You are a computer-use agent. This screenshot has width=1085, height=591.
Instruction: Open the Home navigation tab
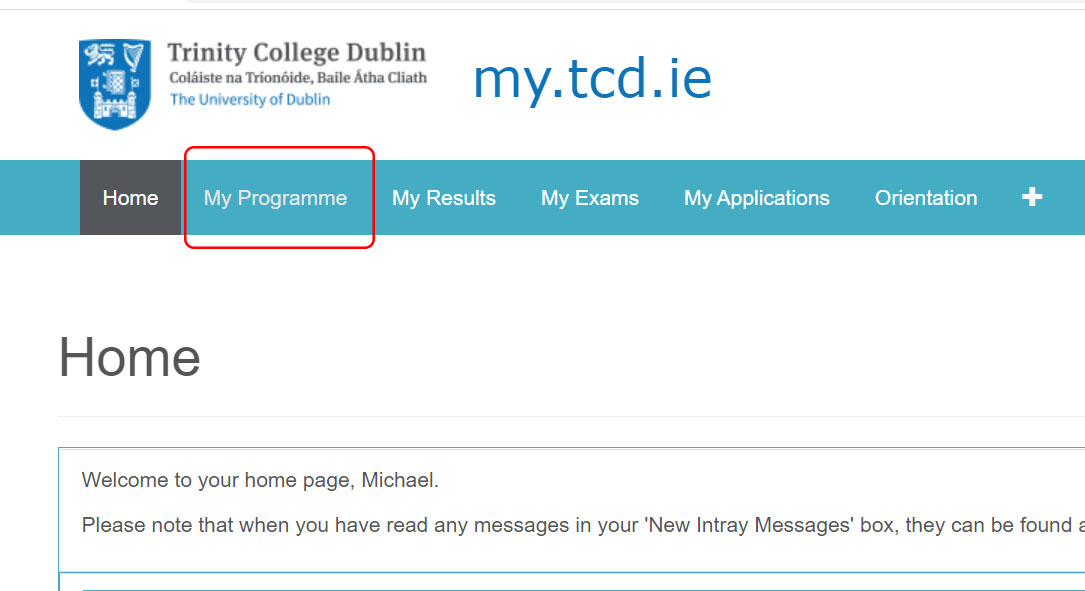click(x=130, y=198)
